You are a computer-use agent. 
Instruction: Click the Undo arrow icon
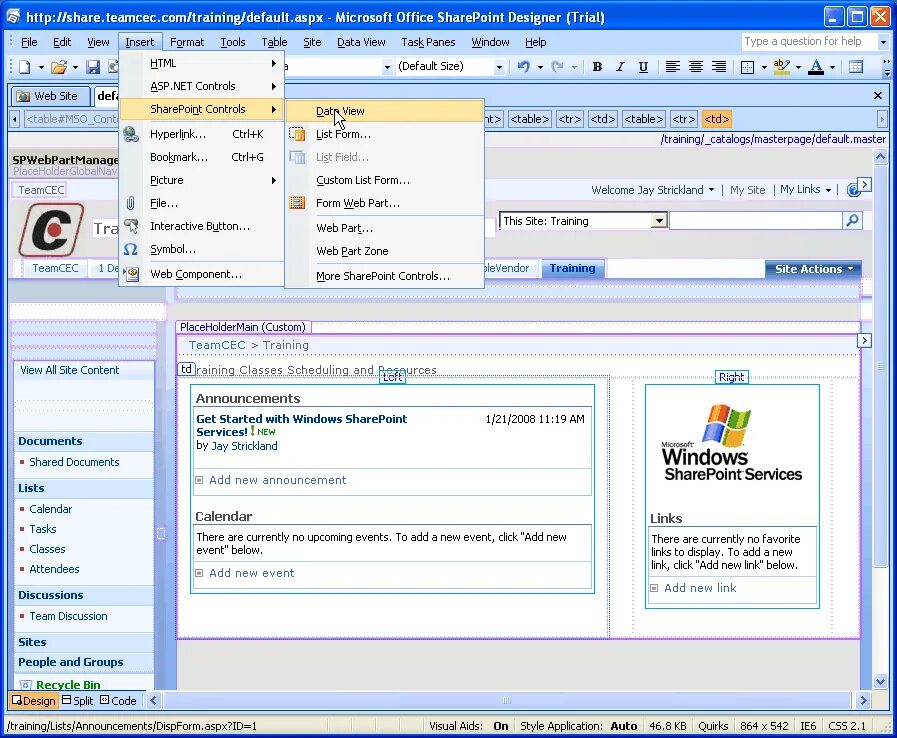[x=523, y=66]
